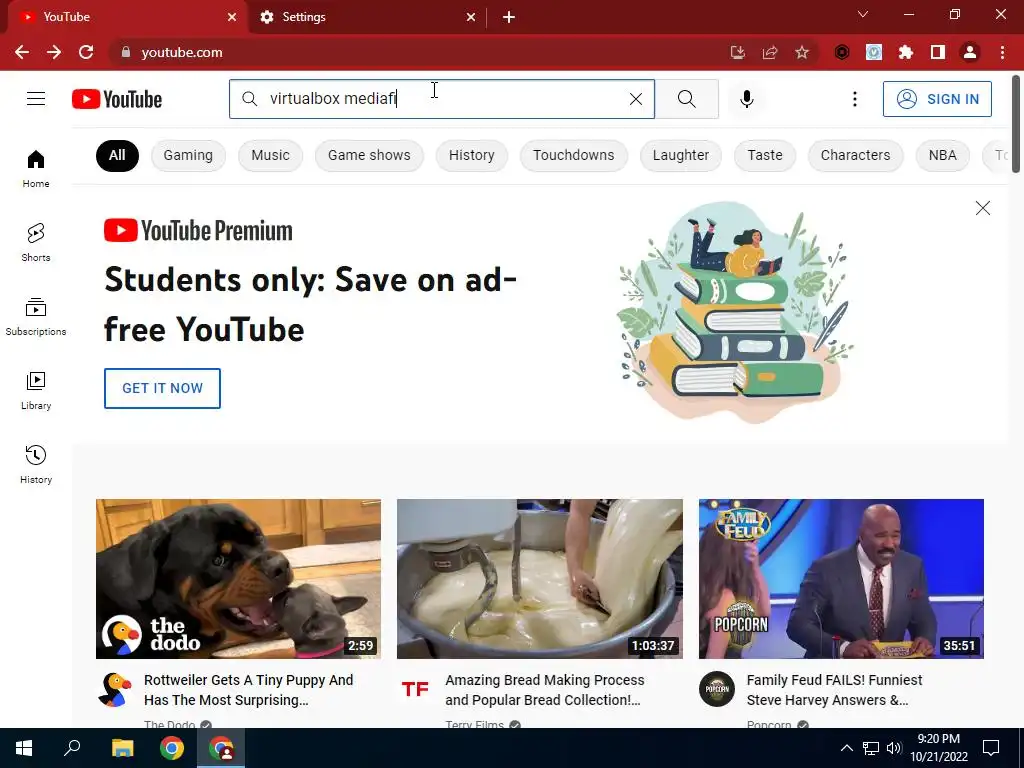Click the share page icon

[770, 52]
